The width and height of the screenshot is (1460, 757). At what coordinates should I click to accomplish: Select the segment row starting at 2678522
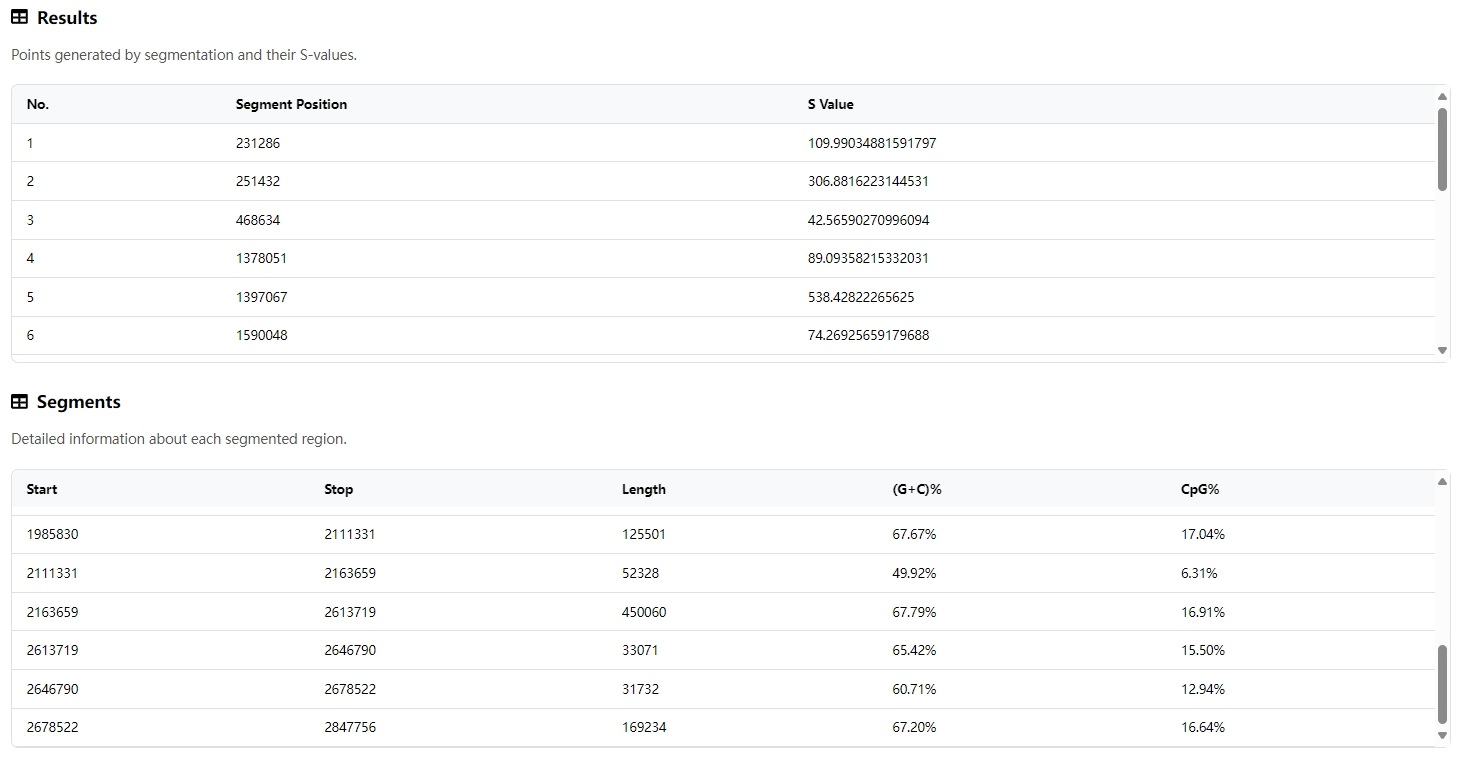(723, 727)
